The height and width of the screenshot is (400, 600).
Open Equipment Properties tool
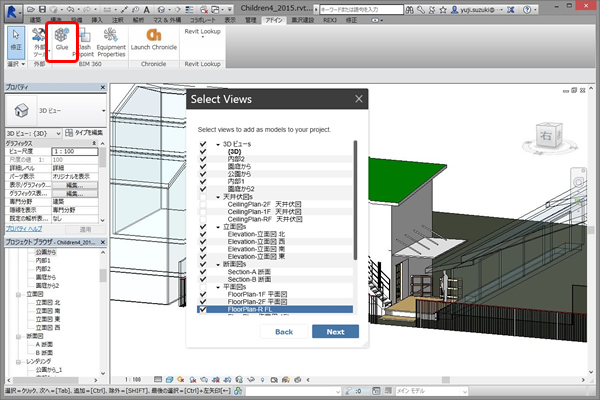[x=111, y=42]
